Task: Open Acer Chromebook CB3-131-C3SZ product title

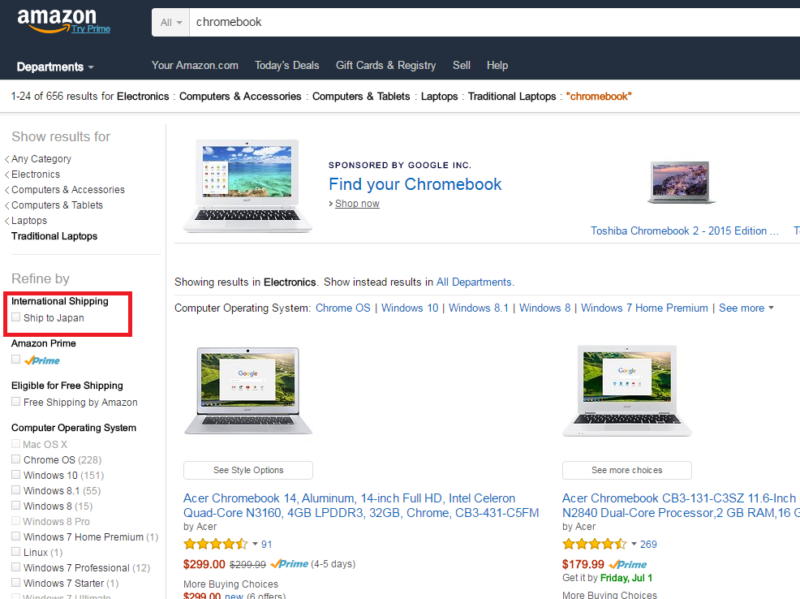Action: point(681,506)
